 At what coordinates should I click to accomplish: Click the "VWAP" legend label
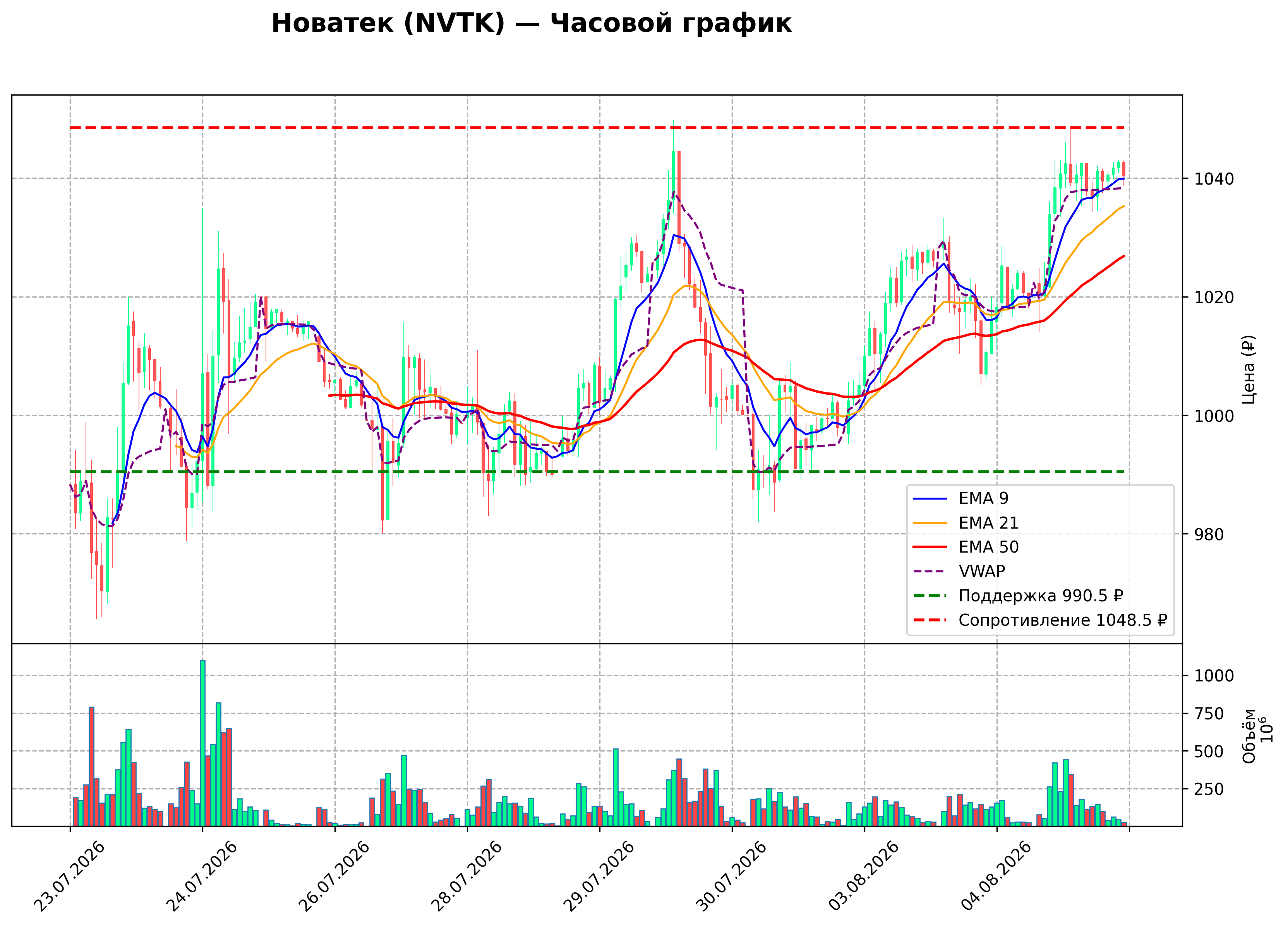click(982, 572)
